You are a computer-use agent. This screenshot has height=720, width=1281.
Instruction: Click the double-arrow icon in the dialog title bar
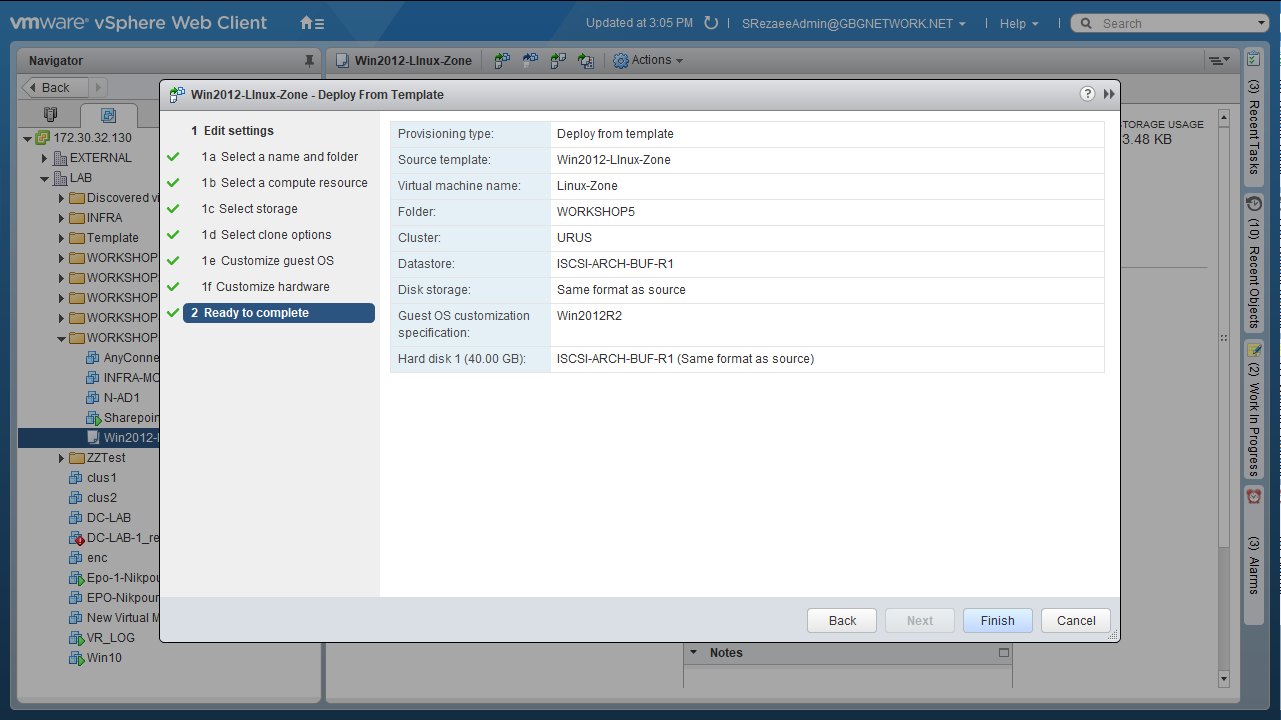pos(1109,94)
